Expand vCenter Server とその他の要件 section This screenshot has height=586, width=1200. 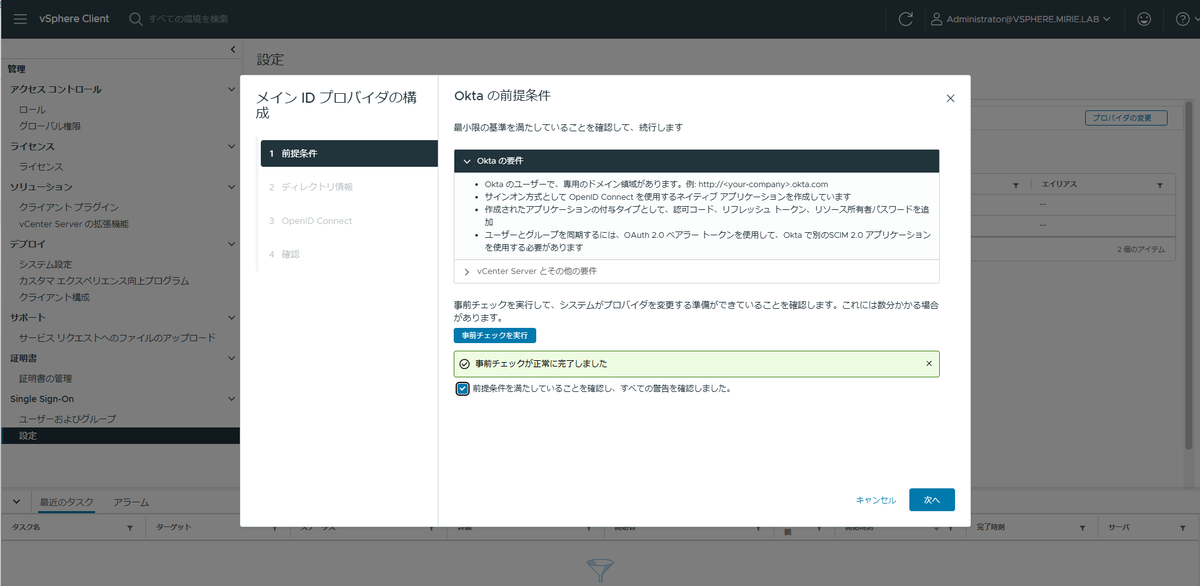pos(696,271)
